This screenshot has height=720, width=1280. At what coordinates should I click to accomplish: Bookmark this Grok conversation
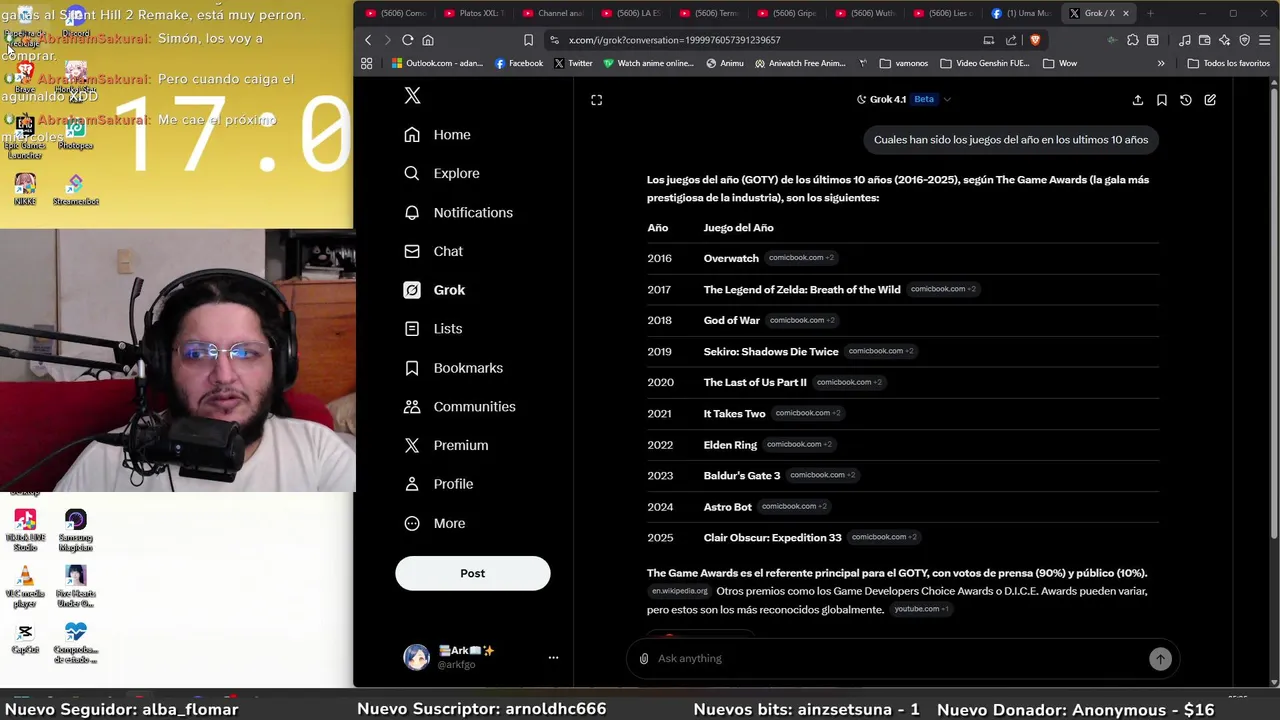(x=1162, y=100)
